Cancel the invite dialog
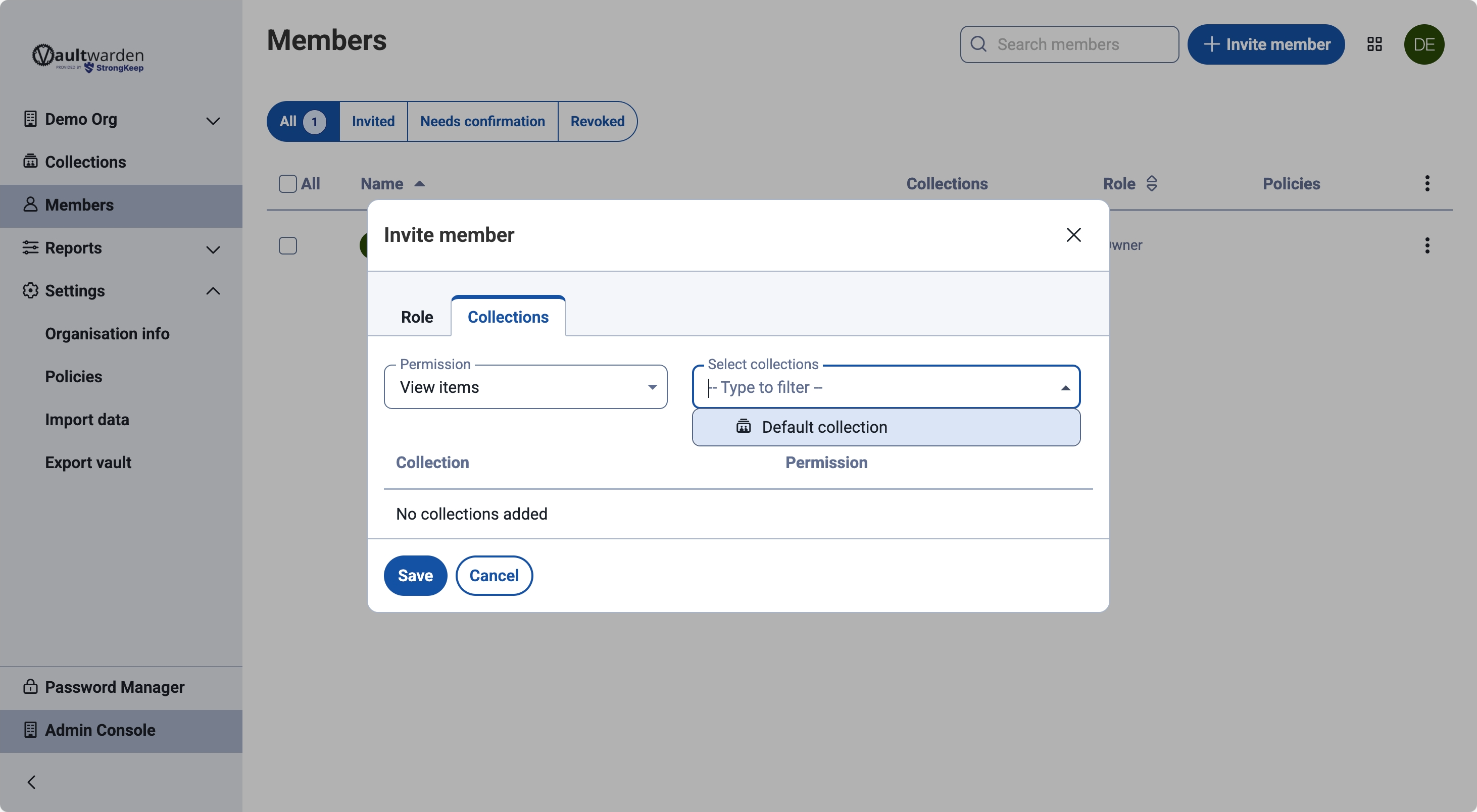The height and width of the screenshot is (812, 1477). click(x=494, y=575)
